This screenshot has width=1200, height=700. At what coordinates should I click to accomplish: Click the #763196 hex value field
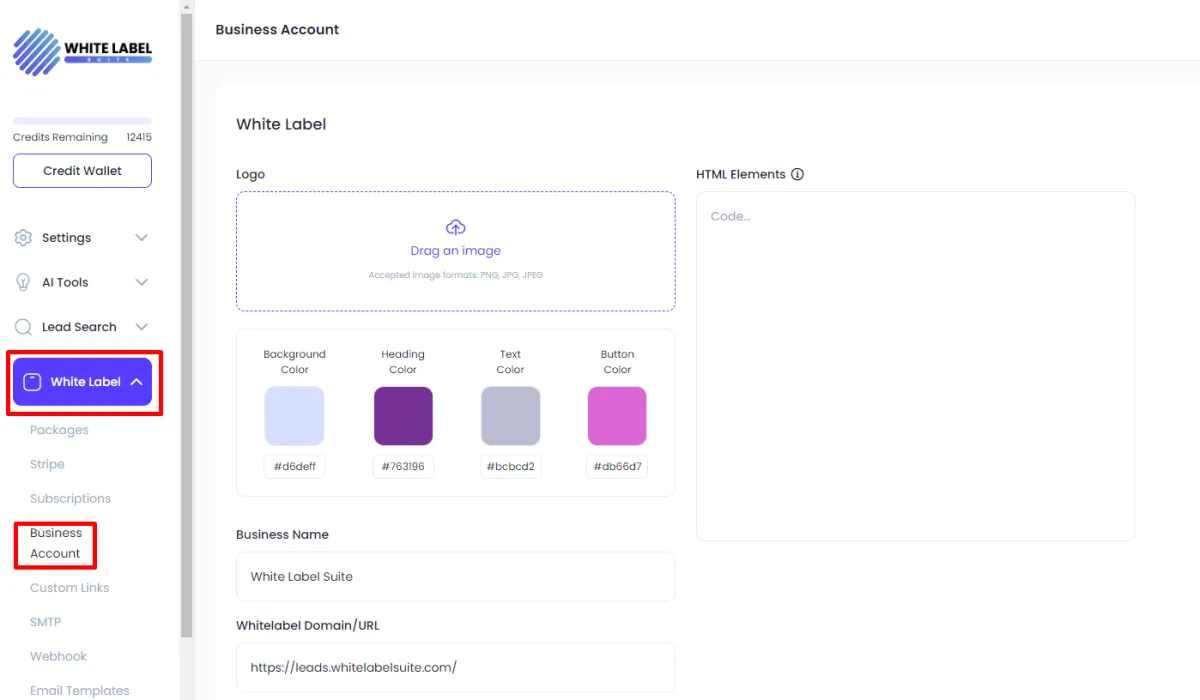click(x=403, y=466)
